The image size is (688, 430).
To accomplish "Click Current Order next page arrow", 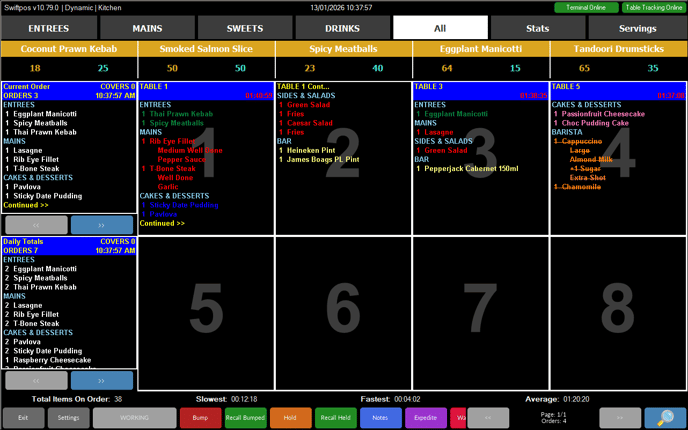I will [x=101, y=225].
